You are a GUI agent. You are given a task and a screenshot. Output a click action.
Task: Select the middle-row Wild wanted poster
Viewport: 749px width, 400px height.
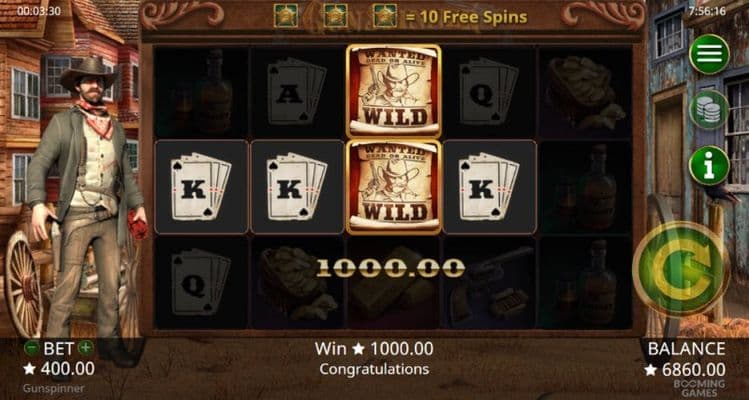(x=393, y=187)
